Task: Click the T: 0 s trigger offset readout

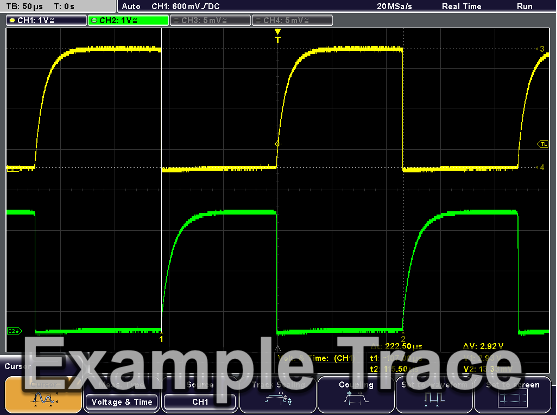Action: coord(64,6)
